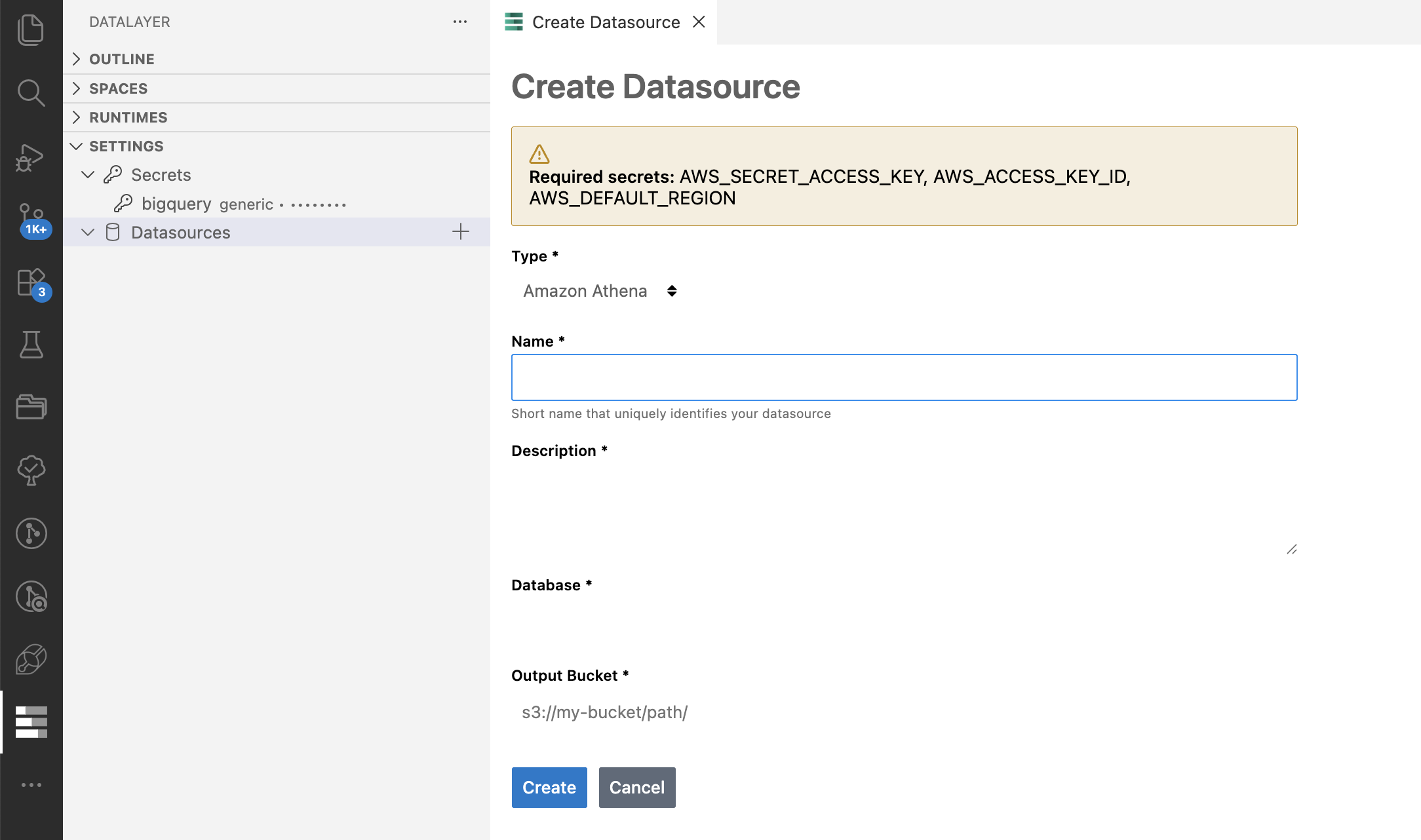Screen dimensions: 1421x840
Task: Click the Datalayer activity bar icon
Action: click(x=31, y=722)
